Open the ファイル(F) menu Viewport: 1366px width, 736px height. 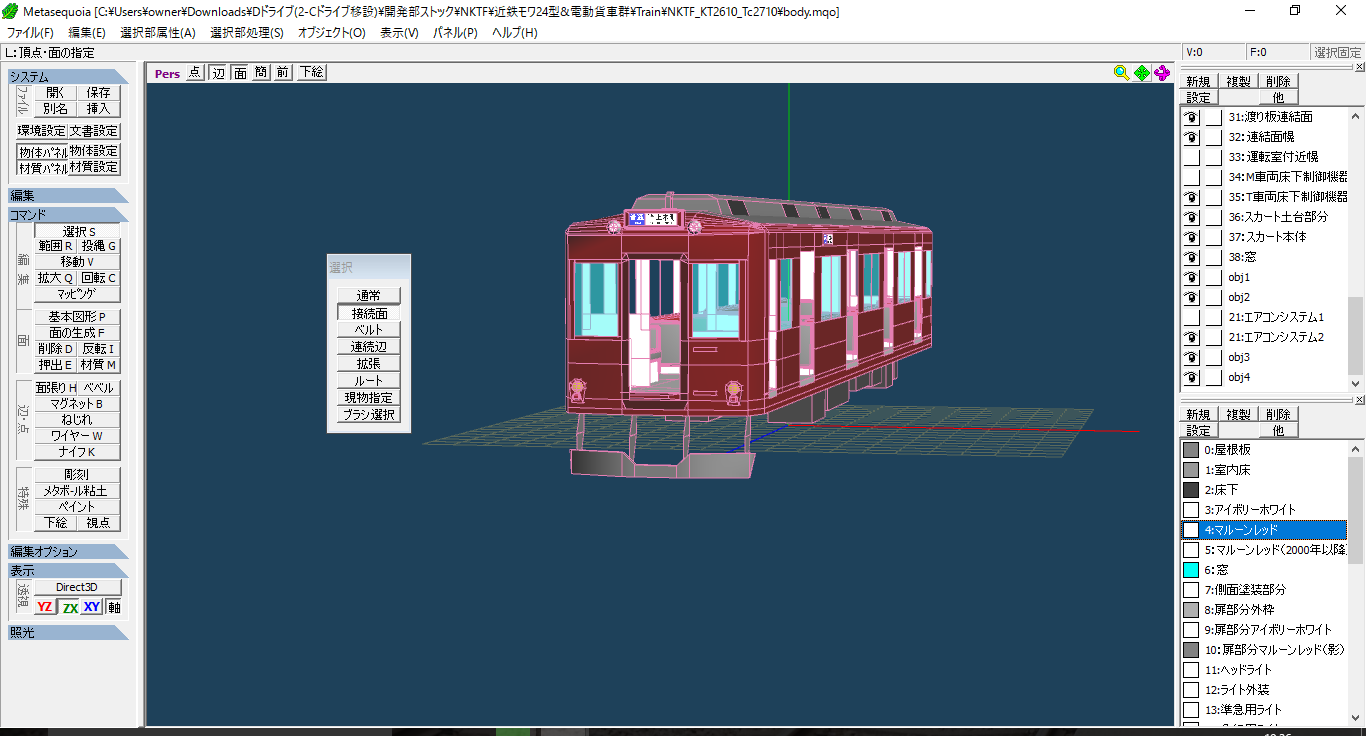(x=30, y=32)
